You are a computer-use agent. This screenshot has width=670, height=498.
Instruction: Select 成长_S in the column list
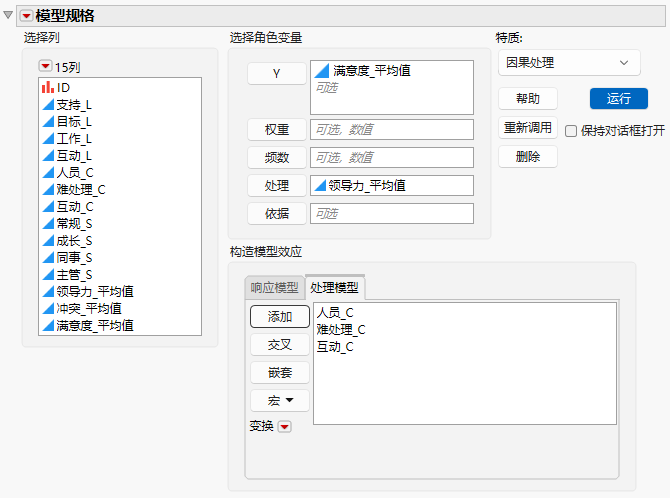coord(74,241)
